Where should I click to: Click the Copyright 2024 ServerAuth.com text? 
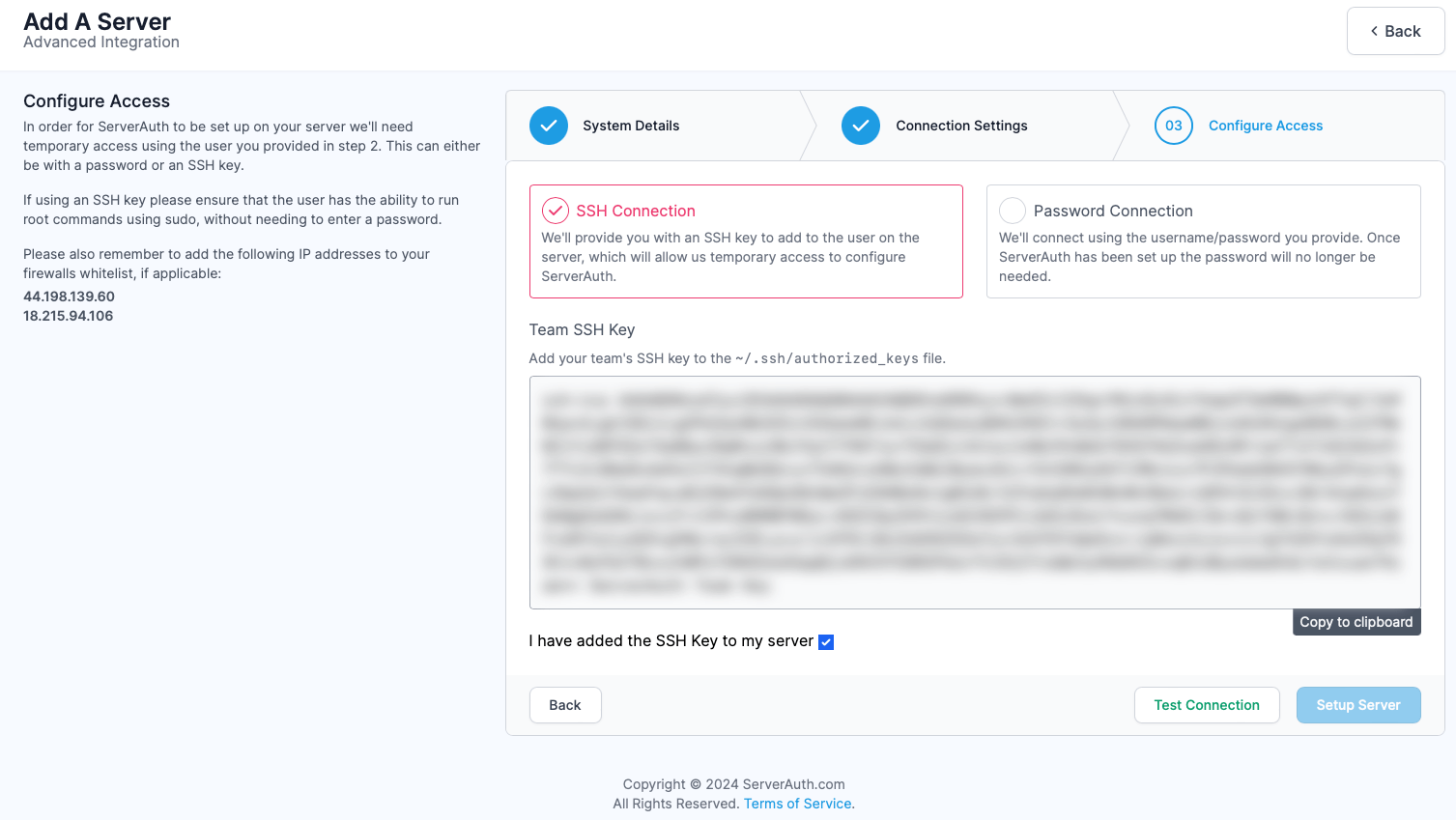tap(734, 784)
